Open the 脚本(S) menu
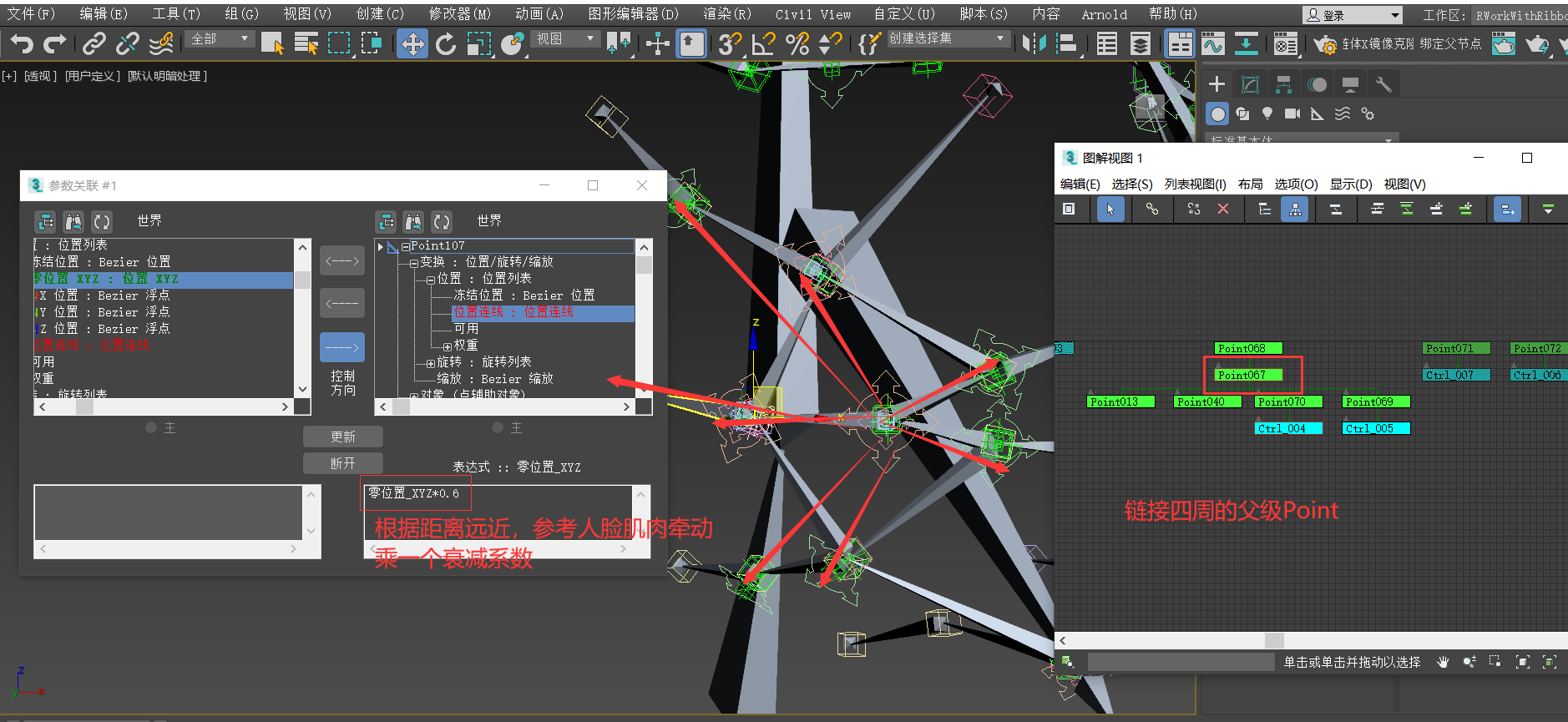The width and height of the screenshot is (1568, 722). 984,14
